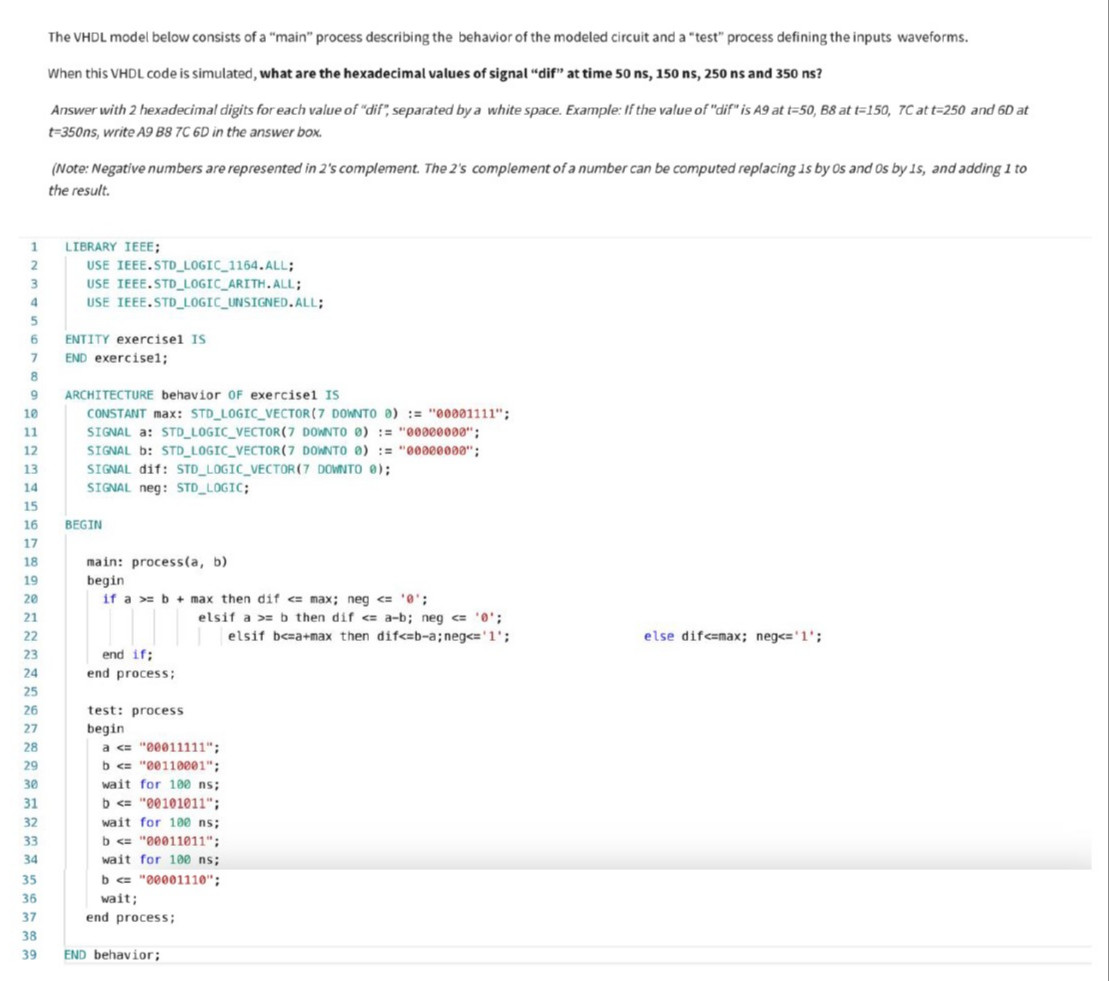Click the 'USE IEEE.STD_LOGIC_UNSIGNED.ALL;' line
Viewport: 1109px width, 981px height.
[x=205, y=302]
